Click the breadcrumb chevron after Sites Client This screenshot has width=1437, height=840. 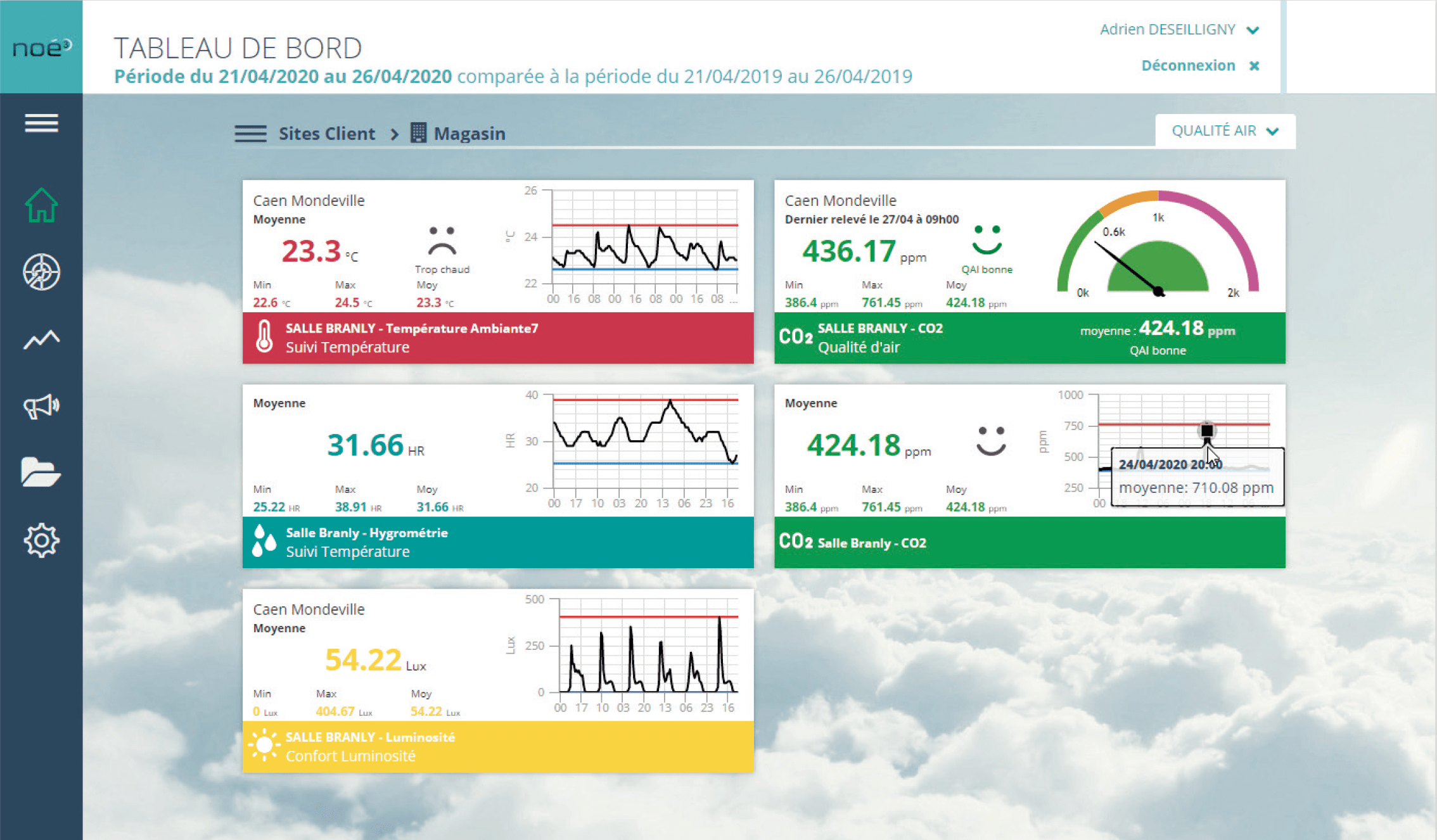(x=394, y=134)
